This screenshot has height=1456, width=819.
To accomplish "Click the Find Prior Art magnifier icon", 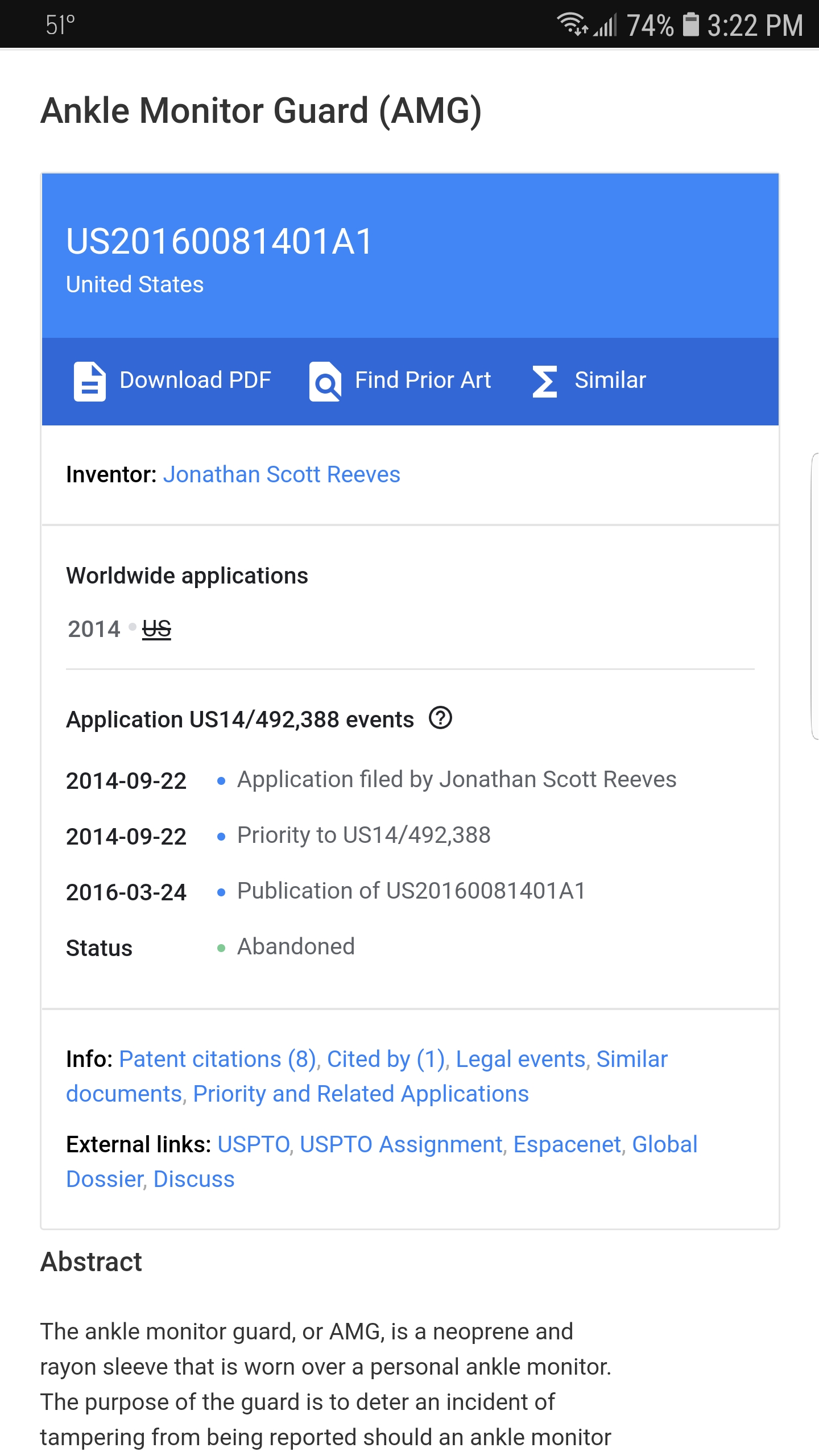I will coord(325,381).
